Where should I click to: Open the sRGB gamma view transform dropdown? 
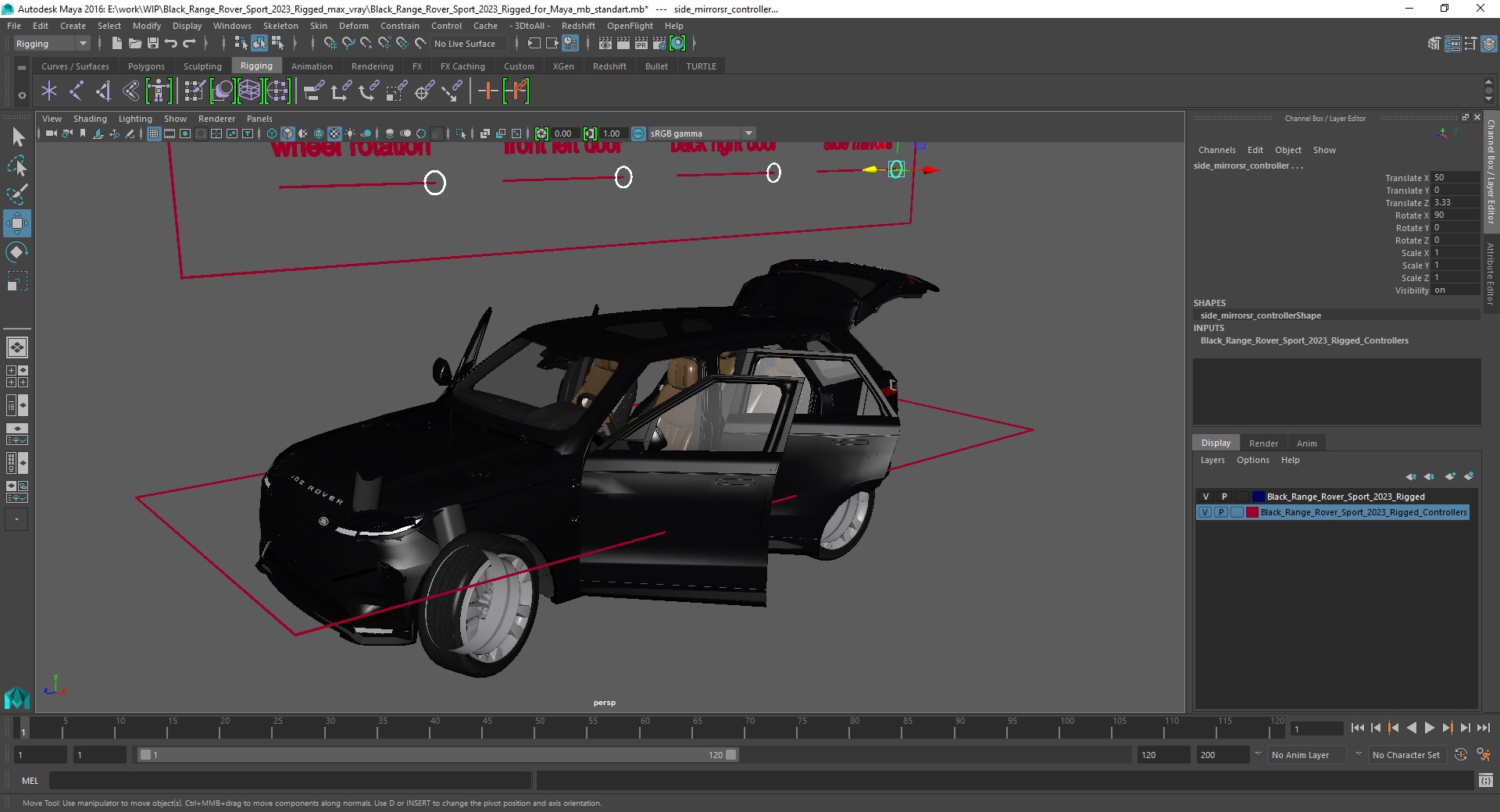702,134
